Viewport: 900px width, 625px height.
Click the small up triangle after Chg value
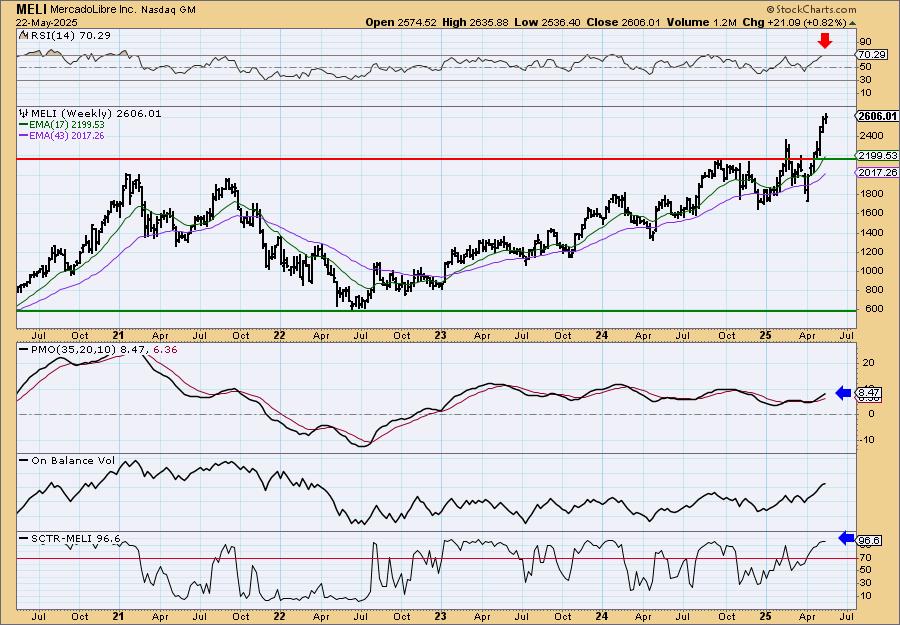tap(852, 23)
